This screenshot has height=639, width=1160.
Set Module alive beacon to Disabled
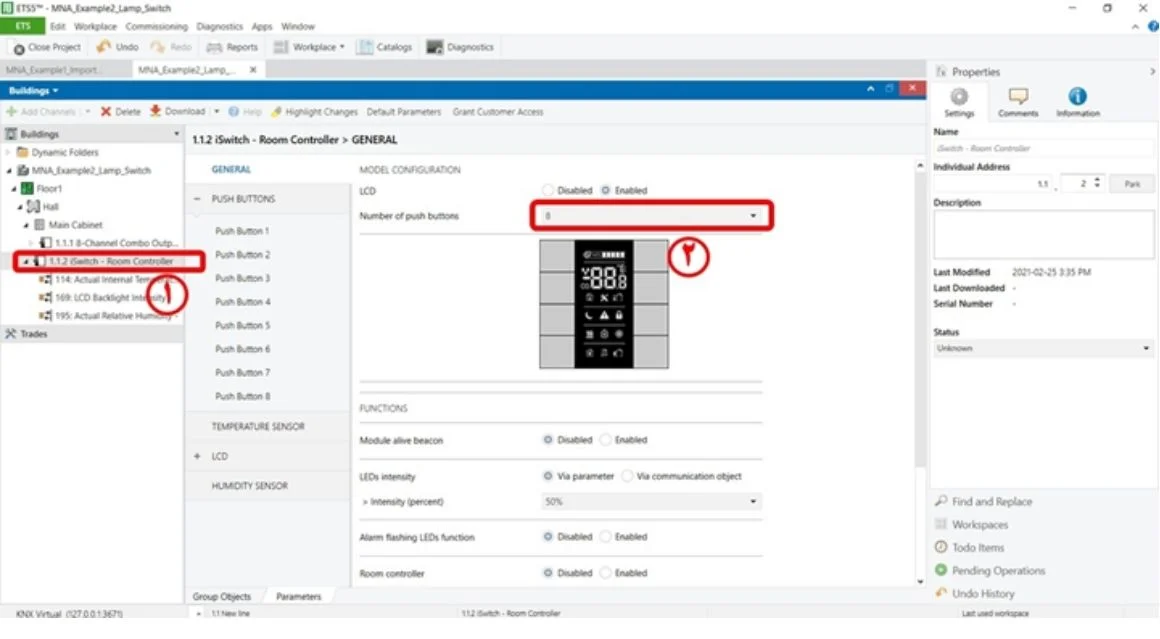547,439
